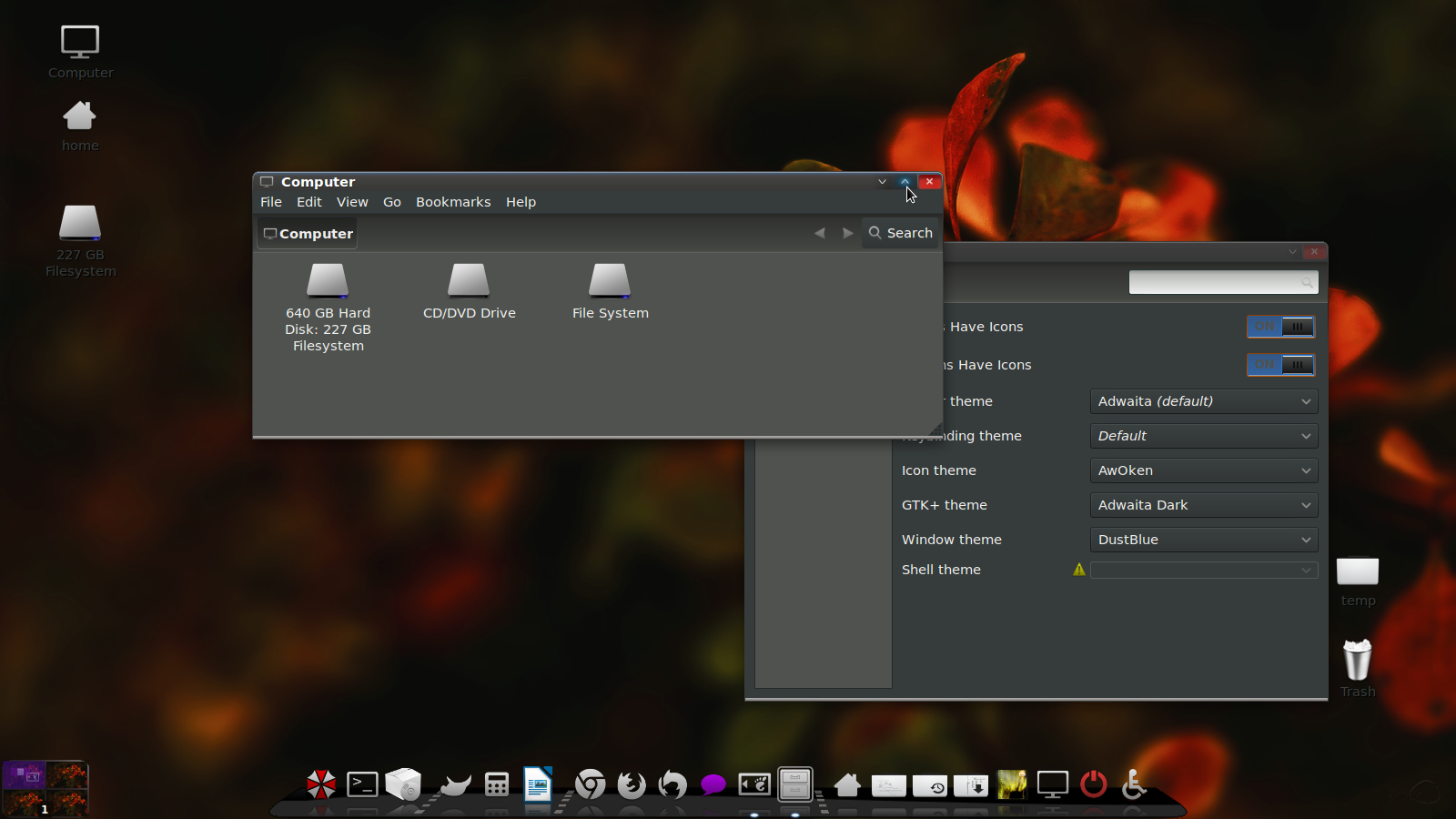Open the keybinding theme Default dropdown
Screen dimensions: 1456x819
tap(1204, 436)
